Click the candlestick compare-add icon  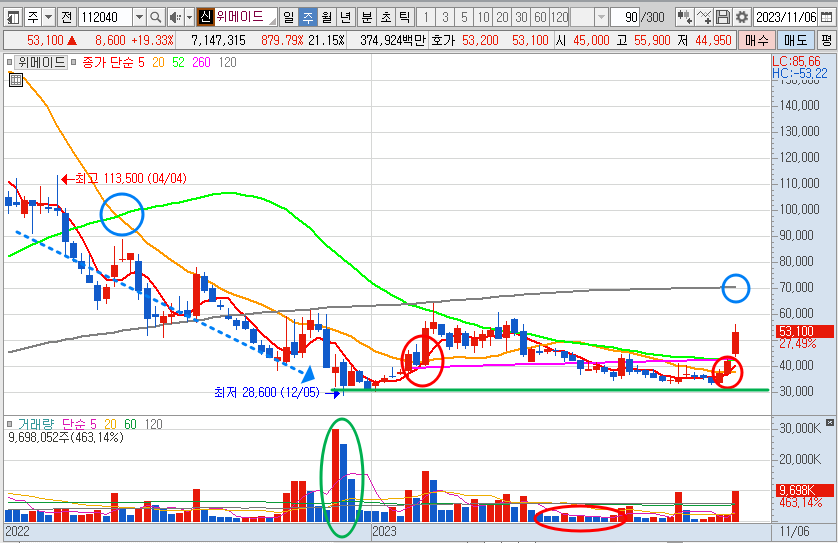coord(685,18)
